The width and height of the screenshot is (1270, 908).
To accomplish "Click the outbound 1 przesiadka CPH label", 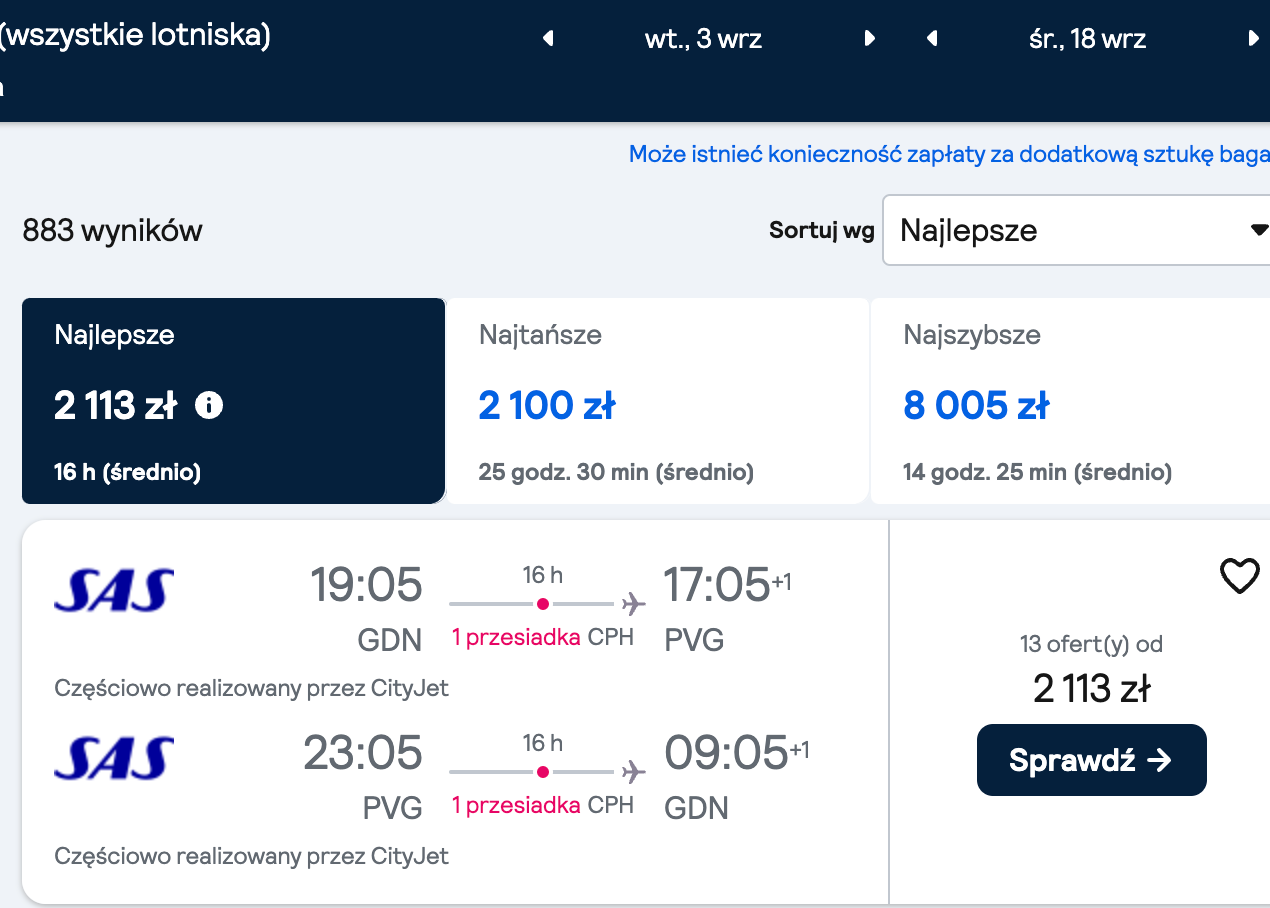I will (543, 637).
